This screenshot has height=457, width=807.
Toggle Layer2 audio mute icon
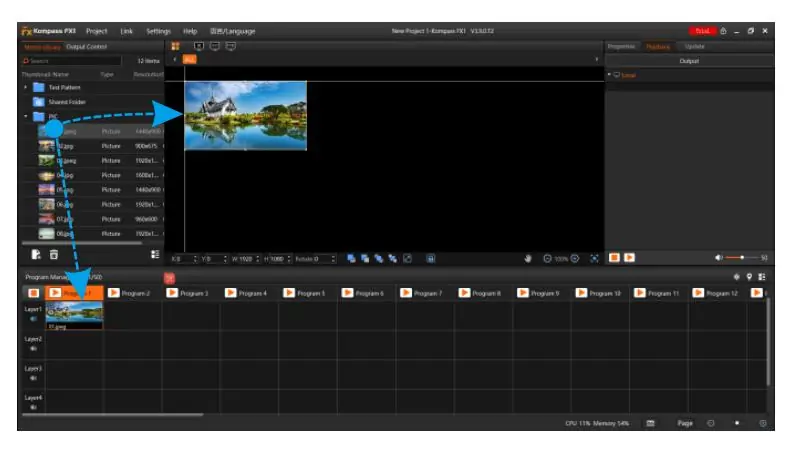point(33,348)
